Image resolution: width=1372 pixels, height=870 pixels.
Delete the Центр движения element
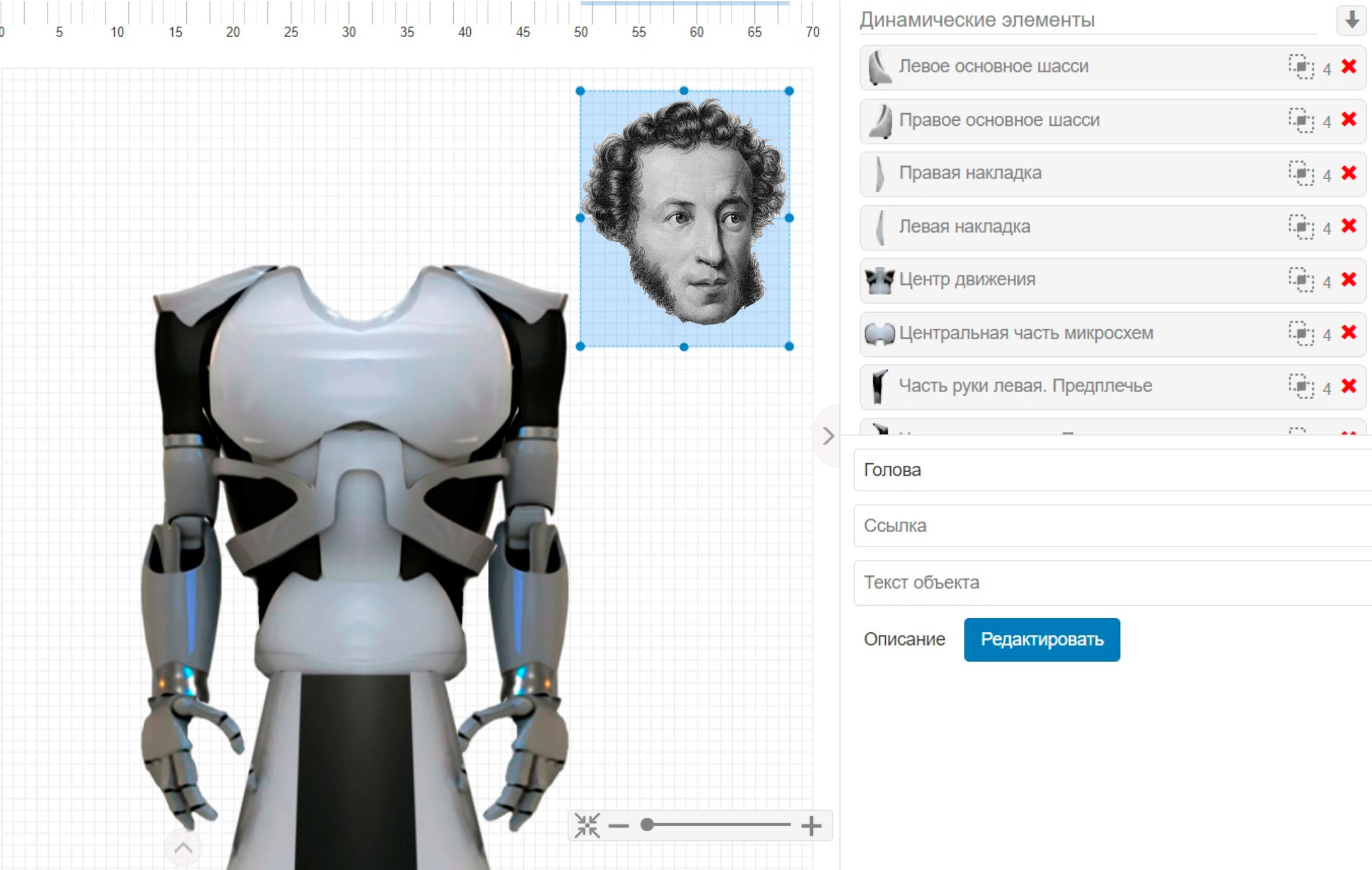(1348, 280)
